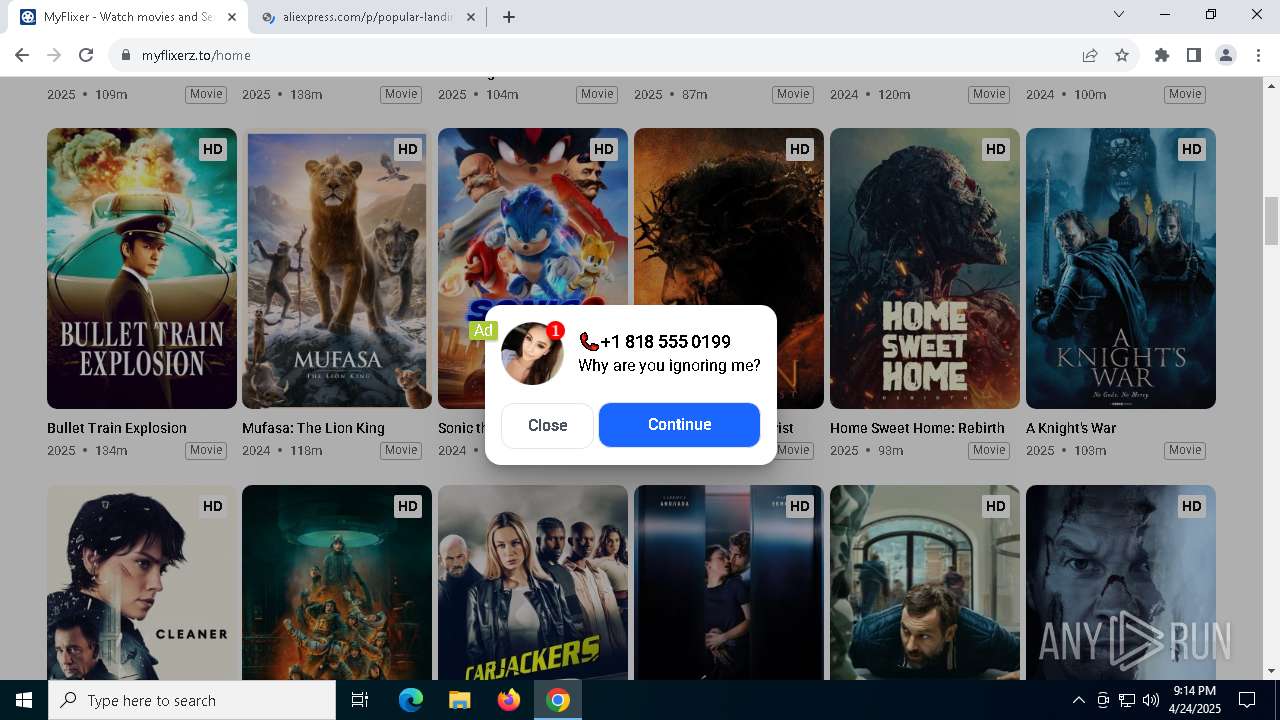Click the taskbar search box
This screenshot has width=1280, height=720.
tap(192, 700)
